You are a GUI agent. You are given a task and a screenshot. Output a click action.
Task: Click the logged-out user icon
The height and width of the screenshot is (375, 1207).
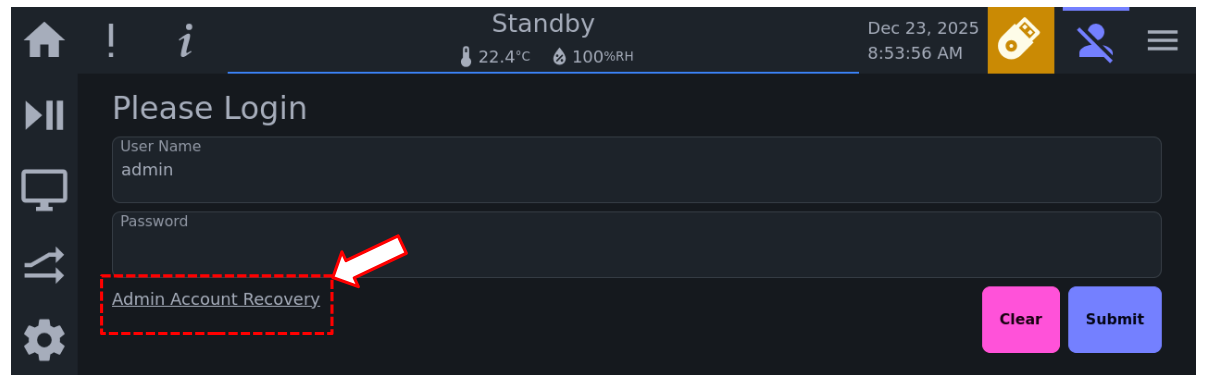(x=1096, y=41)
